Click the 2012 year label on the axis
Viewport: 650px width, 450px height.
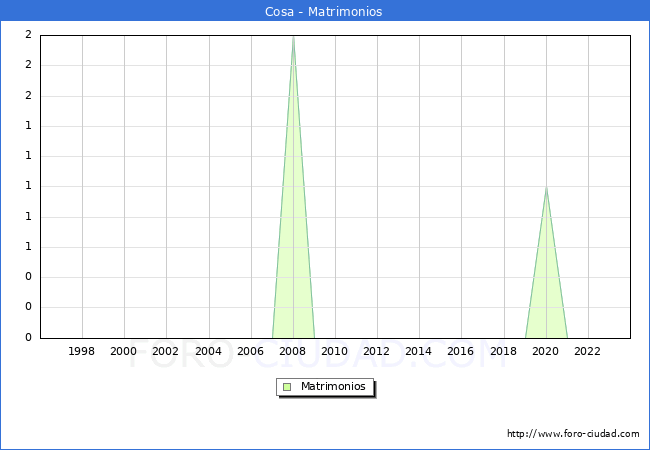click(377, 351)
